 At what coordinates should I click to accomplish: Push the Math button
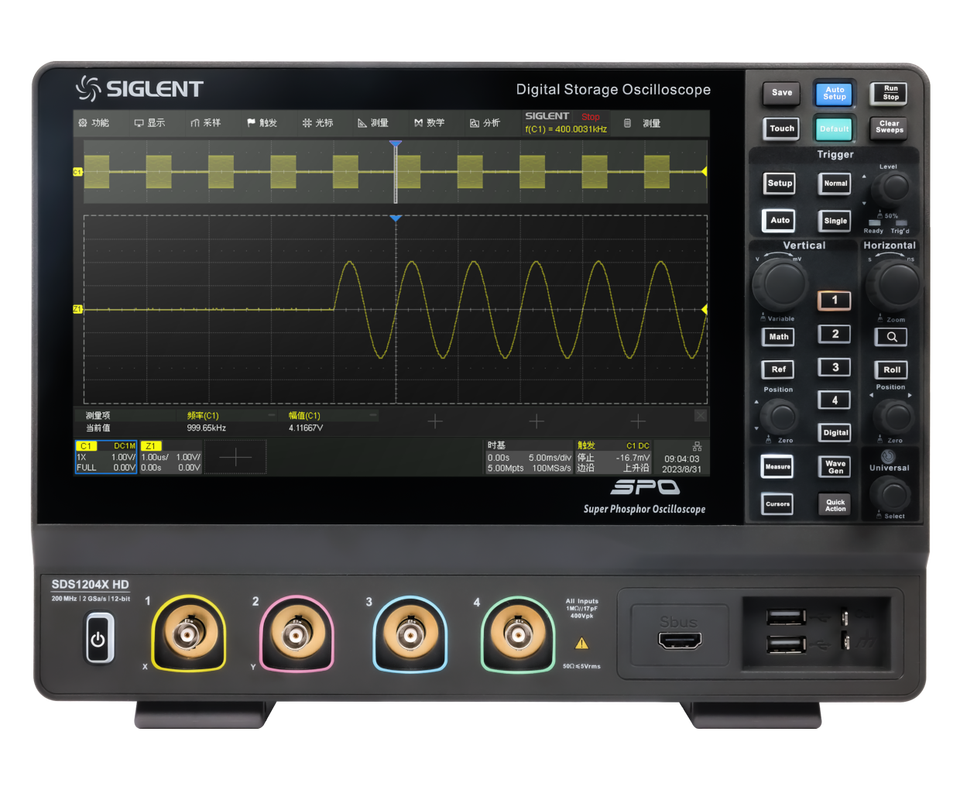(778, 337)
